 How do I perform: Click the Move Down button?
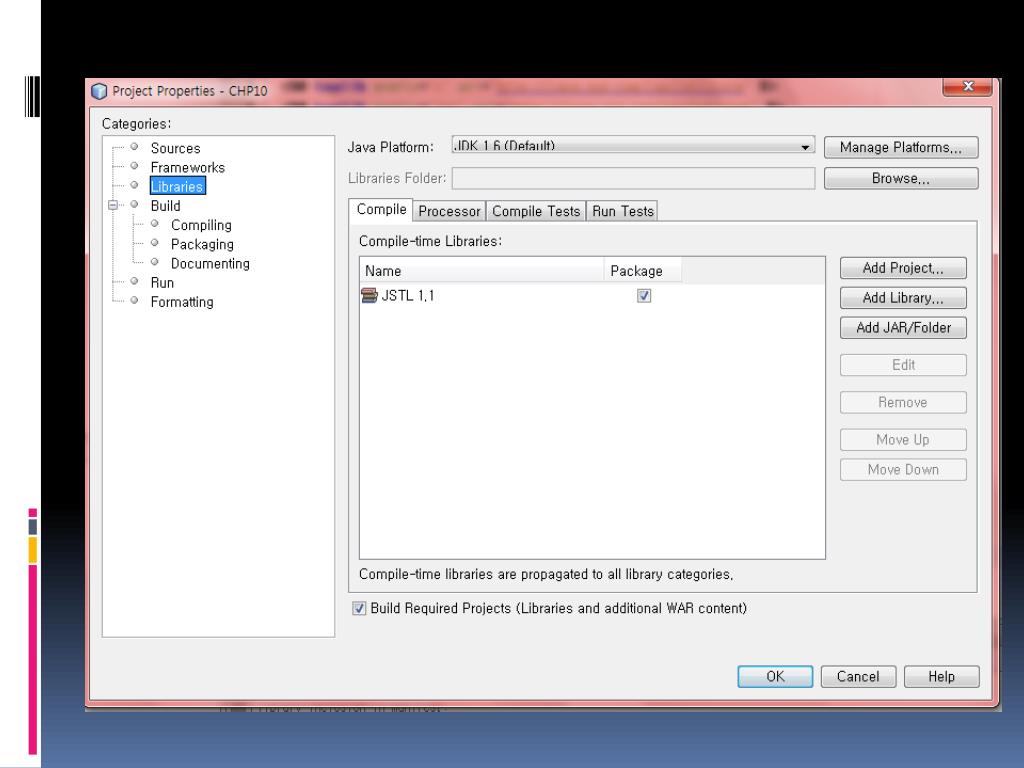coord(903,470)
